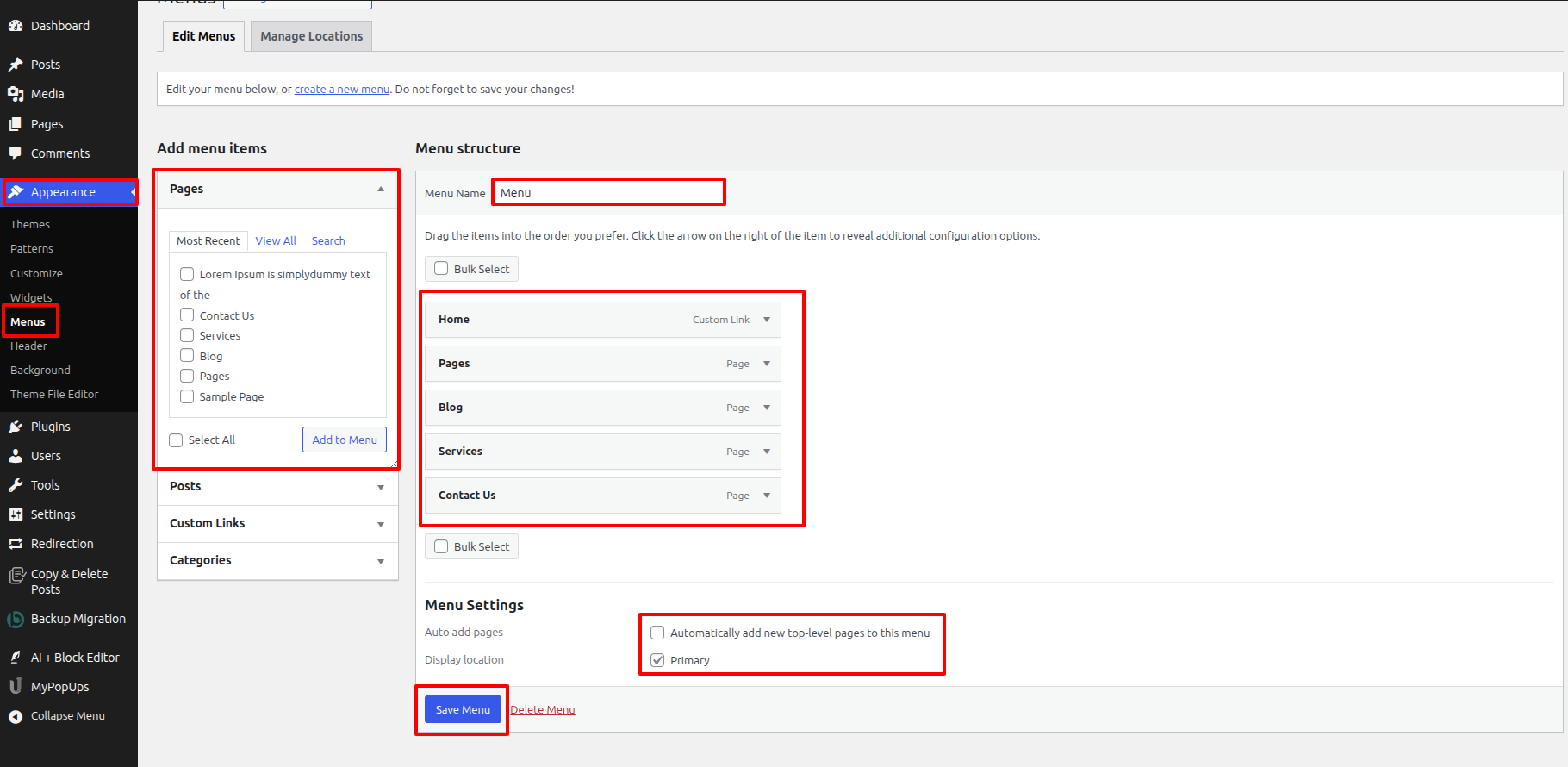This screenshot has width=1568, height=767.
Task: Click the Delete Menu link
Action: click(543, 710)
